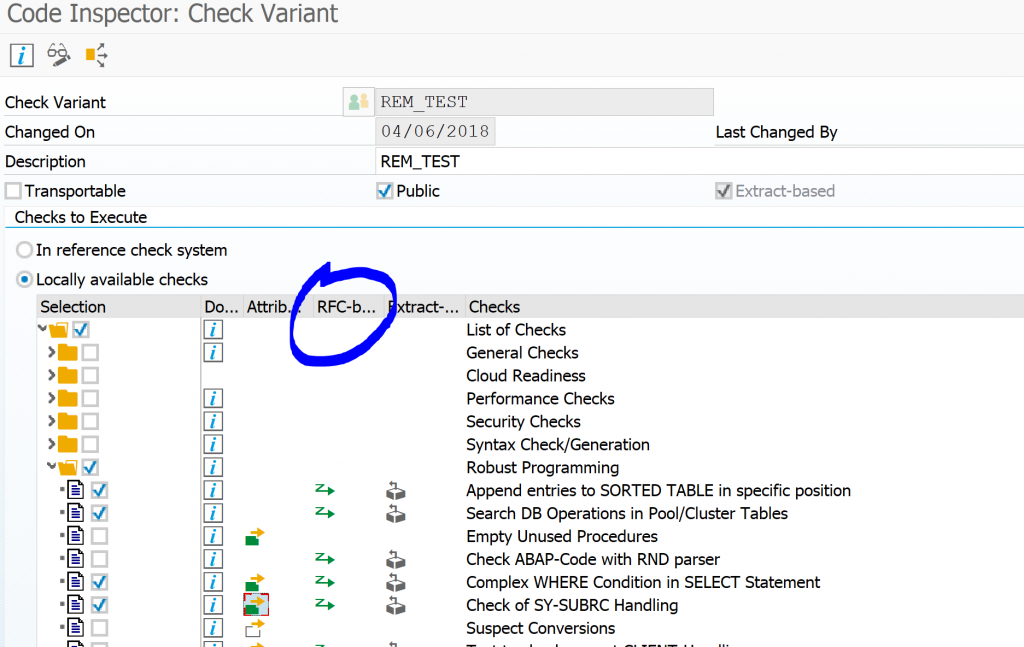This screenshot has height=647, width=1024.
Task: Click the attributes icon for Suspect Conversions
Action: [x=255, y=629]
